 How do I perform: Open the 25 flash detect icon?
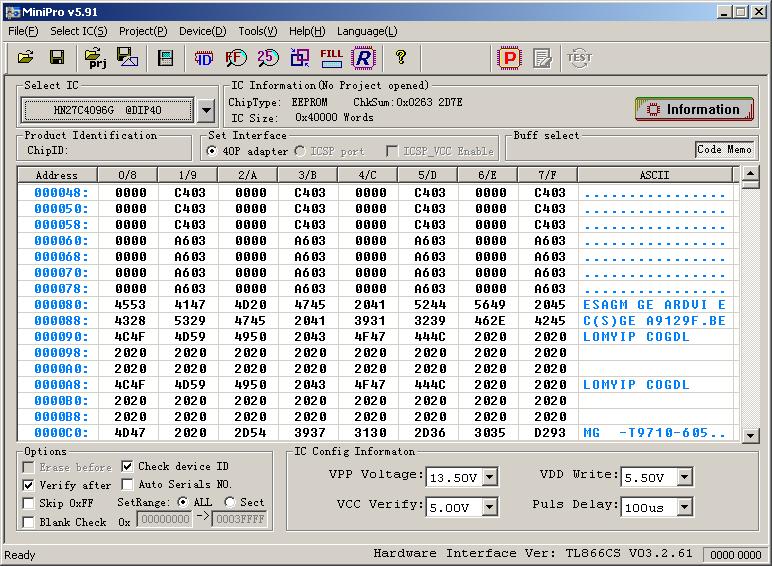pyautogui.click(x=267, y=58)
